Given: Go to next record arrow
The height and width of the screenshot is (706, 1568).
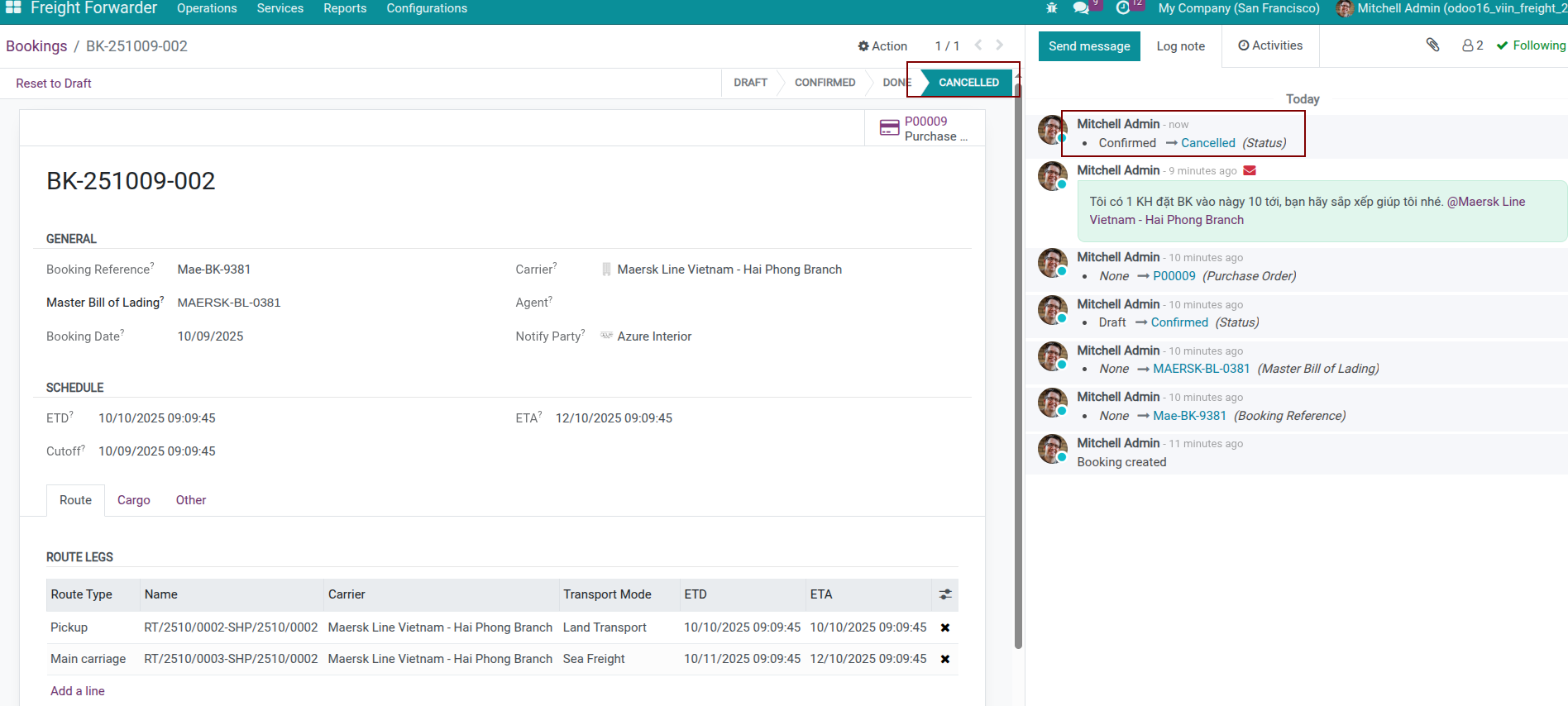Looking at the screenshot, I should [x=1000, y=45].
